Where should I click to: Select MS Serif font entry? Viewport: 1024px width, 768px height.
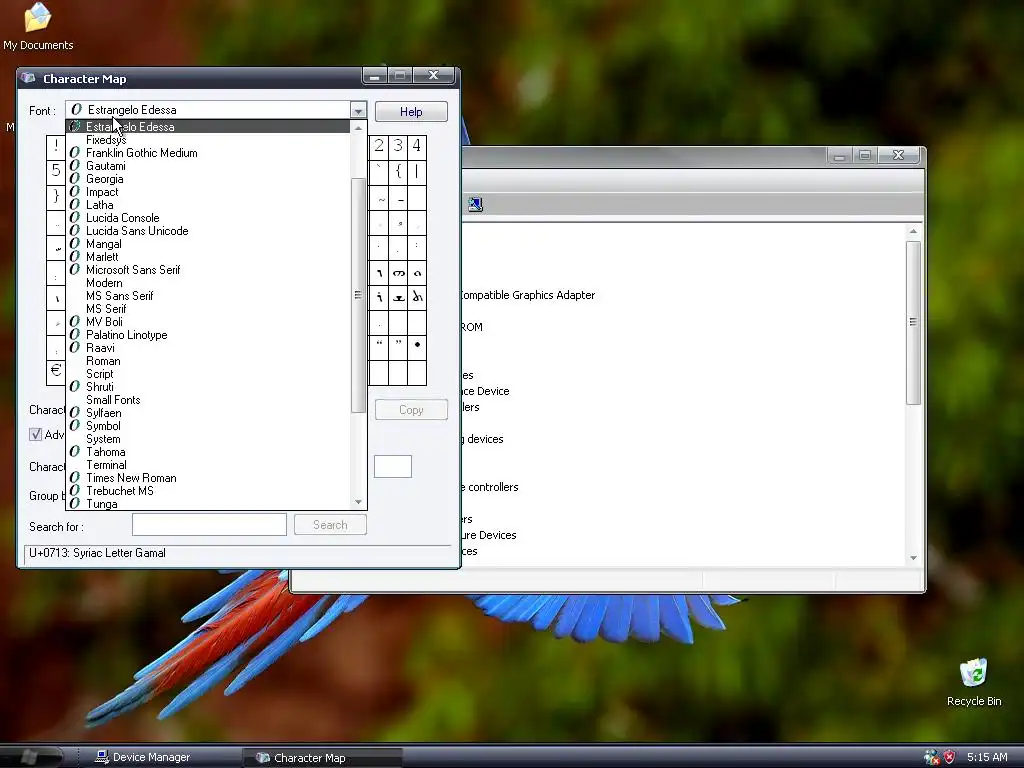[x=208, y=309]
